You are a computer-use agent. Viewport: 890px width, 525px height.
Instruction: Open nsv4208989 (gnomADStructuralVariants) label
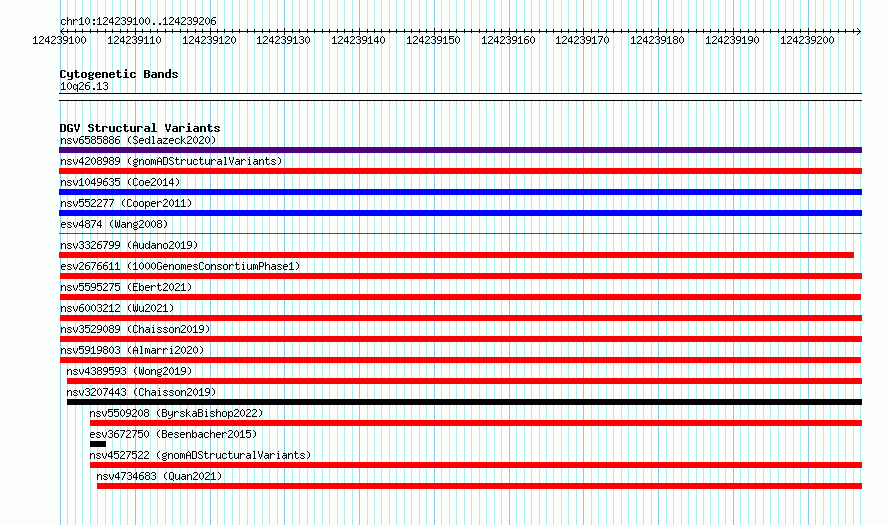click(x=171, y=161)
